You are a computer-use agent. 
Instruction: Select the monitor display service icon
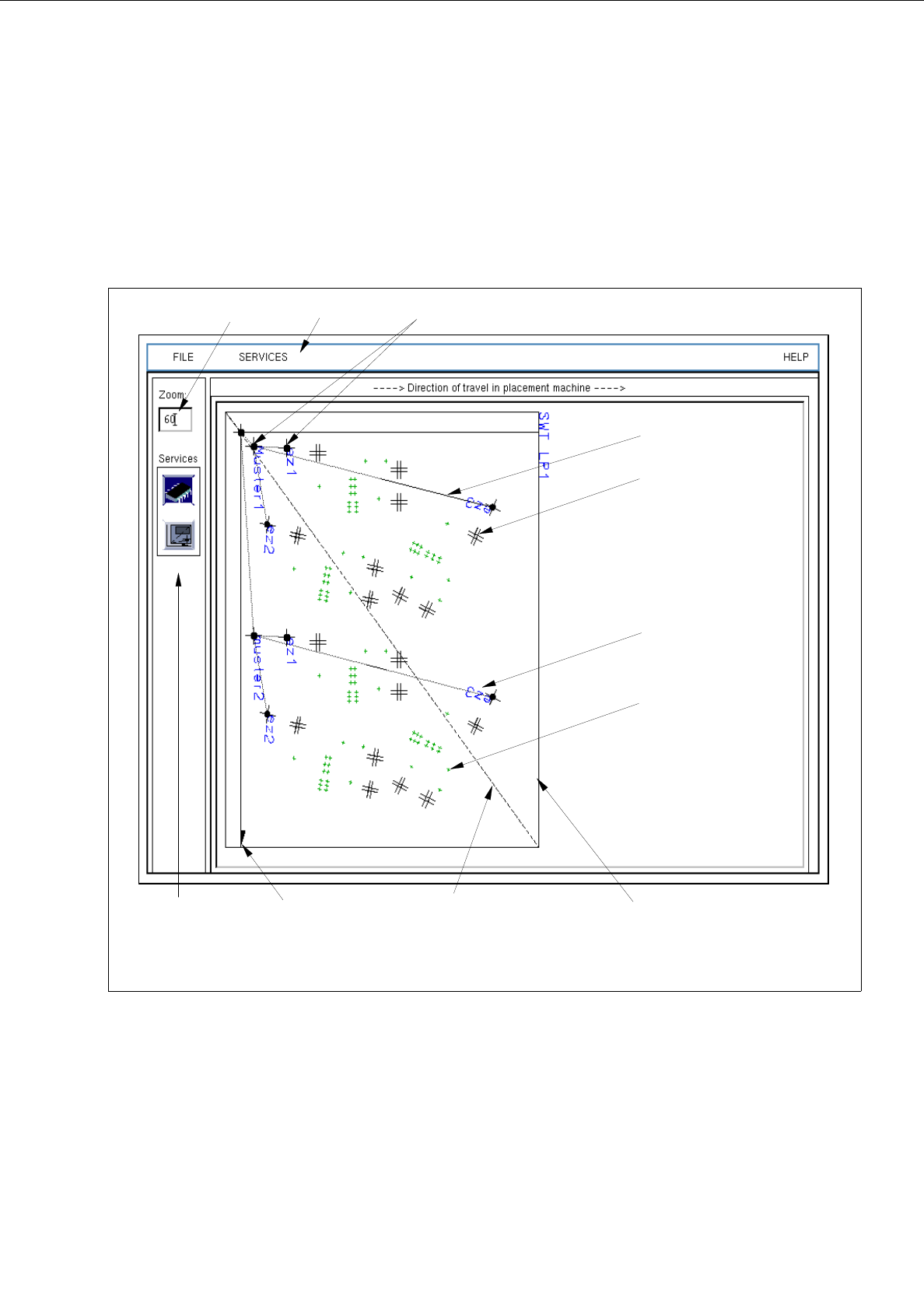[x=180, y=535]
